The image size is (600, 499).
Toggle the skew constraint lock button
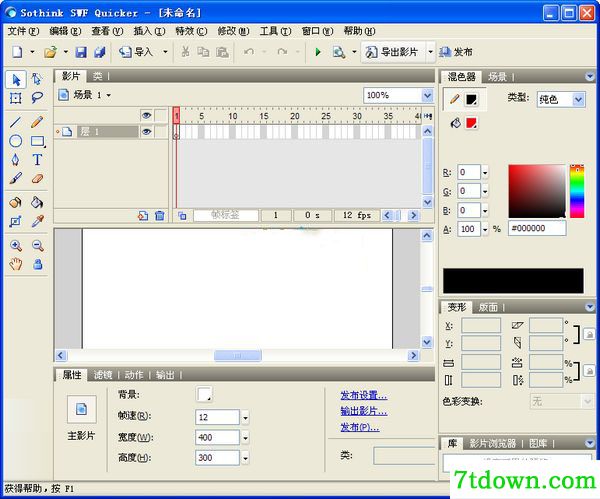(x=589, y=334)
